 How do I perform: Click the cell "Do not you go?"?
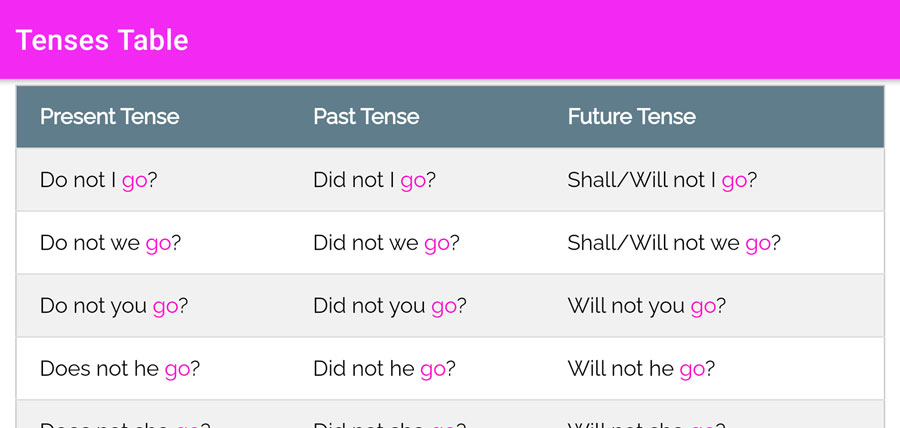pyautogui.click(x=114, y=306)
